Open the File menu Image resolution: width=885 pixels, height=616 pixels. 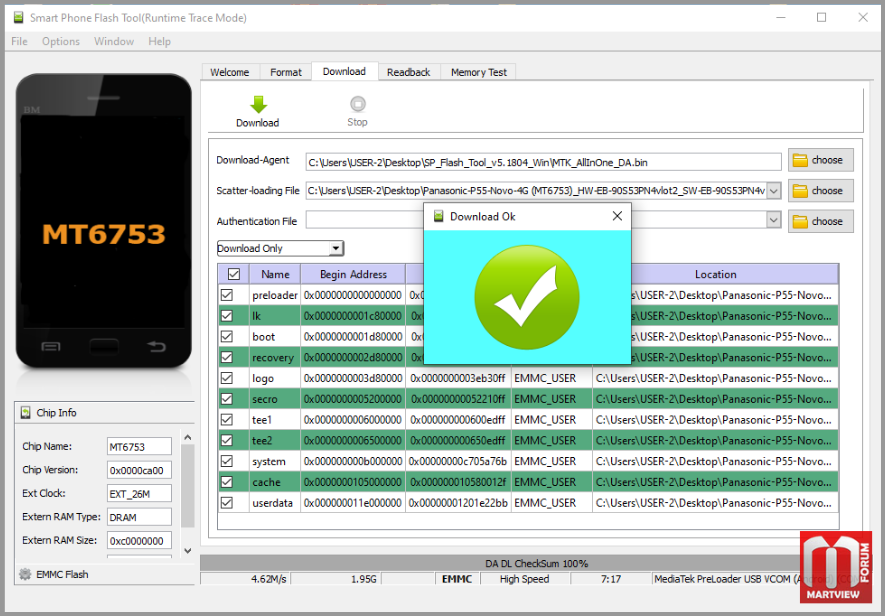point(19,41)
